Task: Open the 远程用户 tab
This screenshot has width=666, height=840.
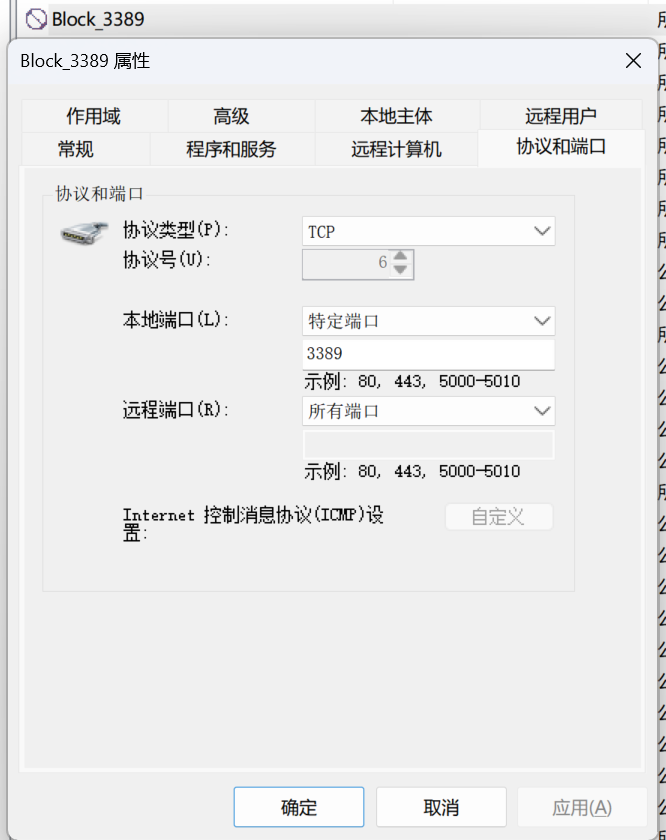Action: [x=561, y=116]
